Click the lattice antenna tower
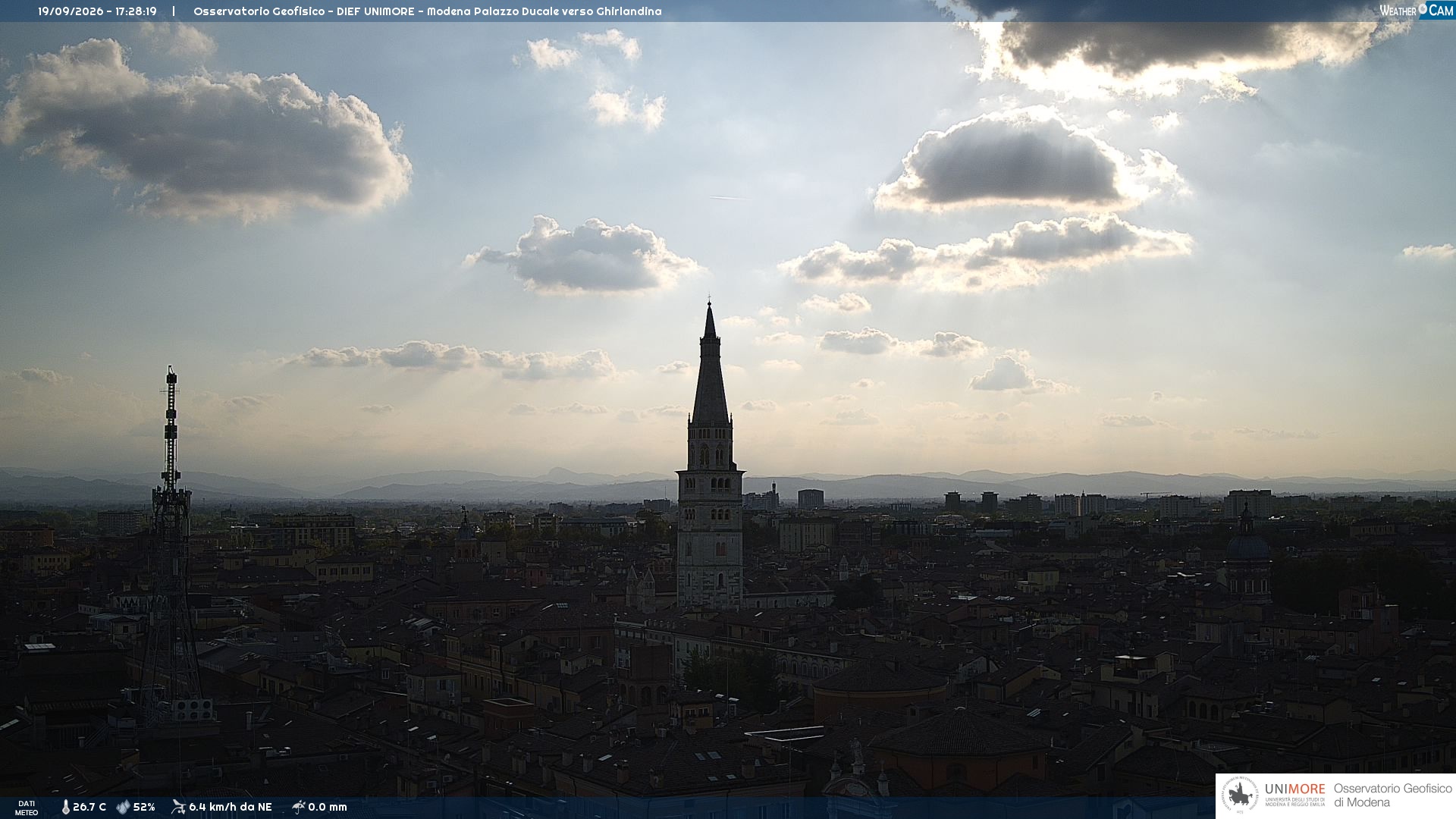The width and height of the screenshot is (1456, 819). point(171,546)
